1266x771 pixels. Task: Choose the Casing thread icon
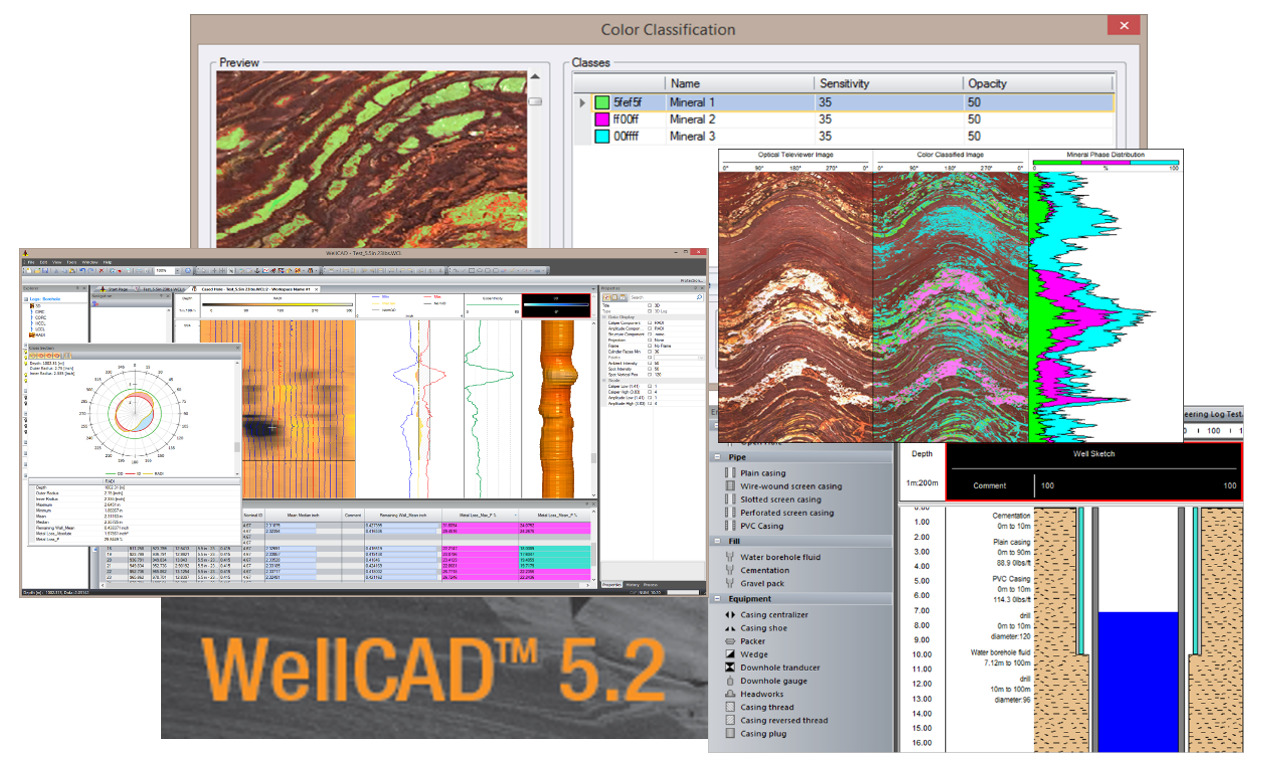[729, 707]
